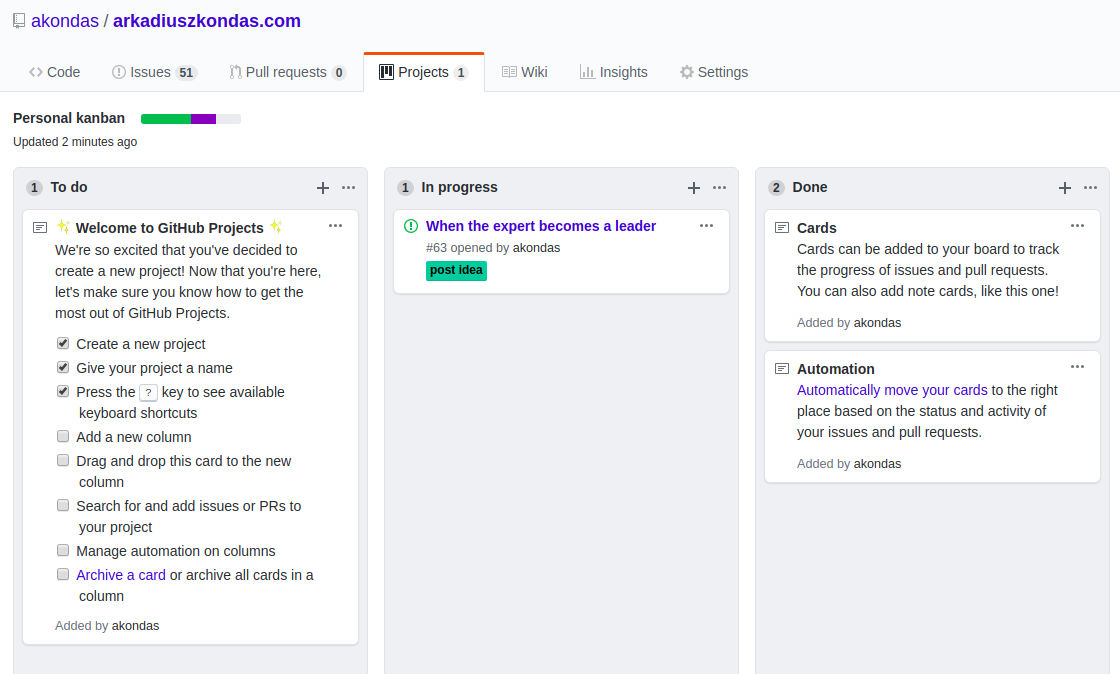This screenshot has width=1120, height=674.
Task: Open the In progress column options menu
Action: (719, 188)
